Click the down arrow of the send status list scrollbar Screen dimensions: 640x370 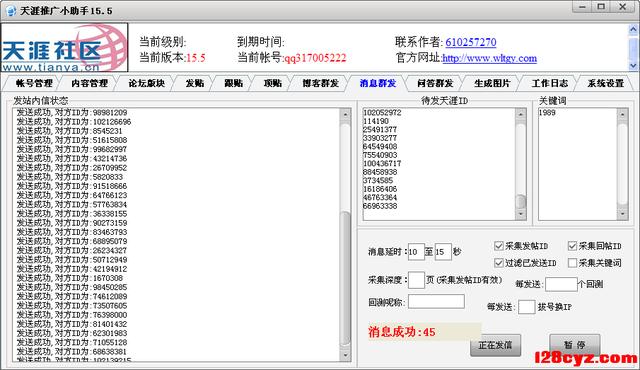345,355
